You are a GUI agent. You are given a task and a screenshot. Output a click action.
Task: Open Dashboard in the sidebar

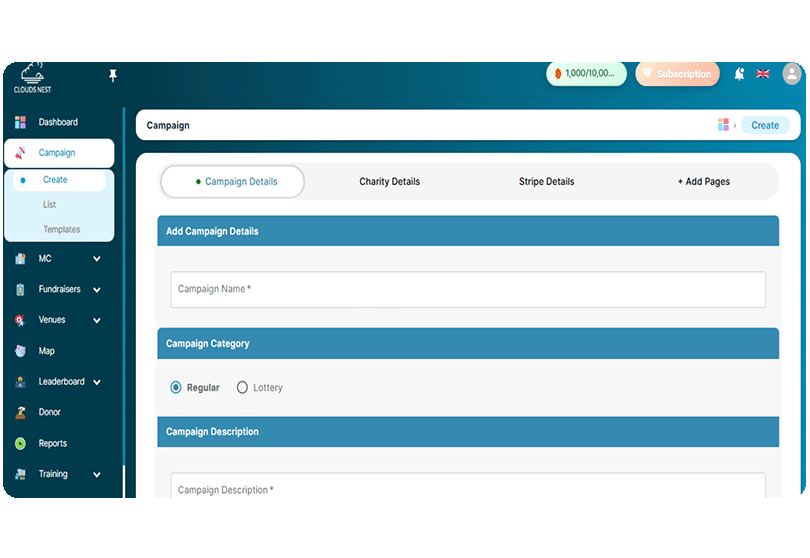coord(59,122)
